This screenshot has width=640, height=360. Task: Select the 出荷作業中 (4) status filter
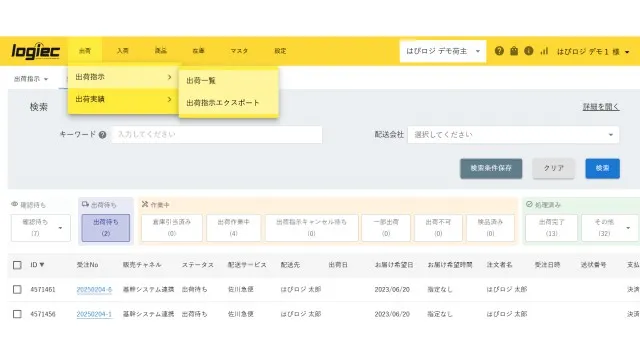point(233,228)
